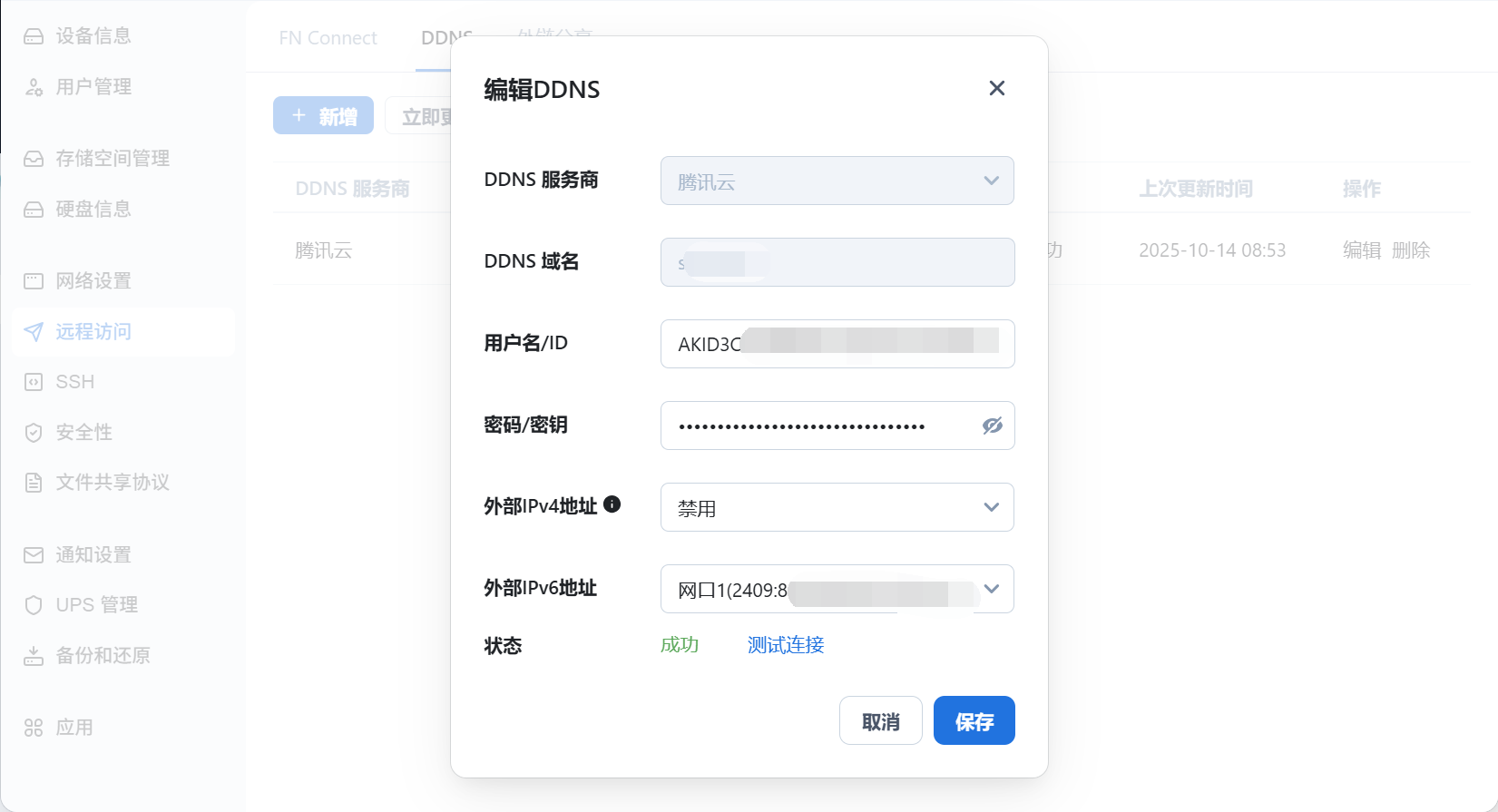Viewport: 1498px width, 812px height.
Task: Click the SSH terminal icon
Action: click(x=34, y=382)
